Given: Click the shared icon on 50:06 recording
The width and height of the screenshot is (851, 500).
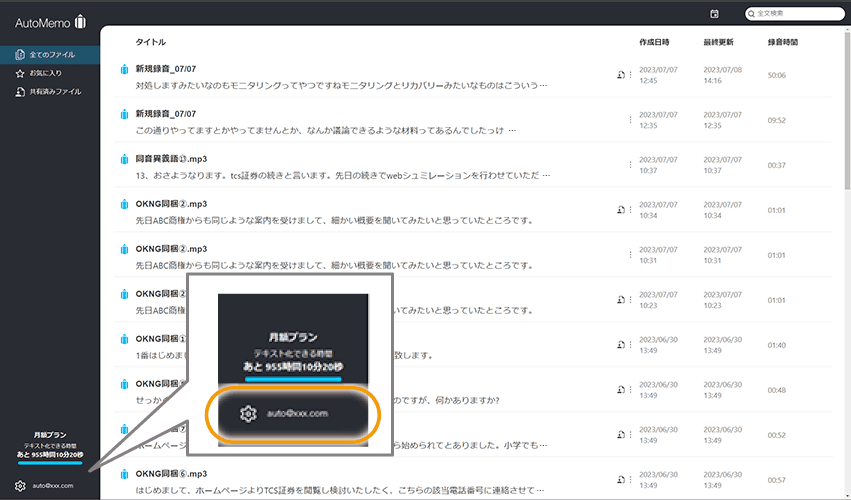Looking at the screenshot, I should [621, 75].
